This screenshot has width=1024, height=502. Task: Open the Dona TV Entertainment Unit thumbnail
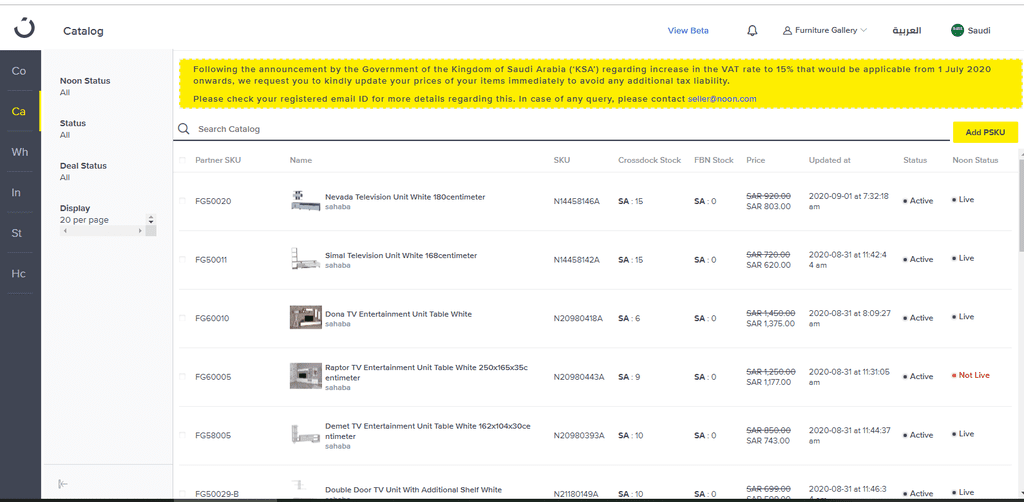click(306, 317)
